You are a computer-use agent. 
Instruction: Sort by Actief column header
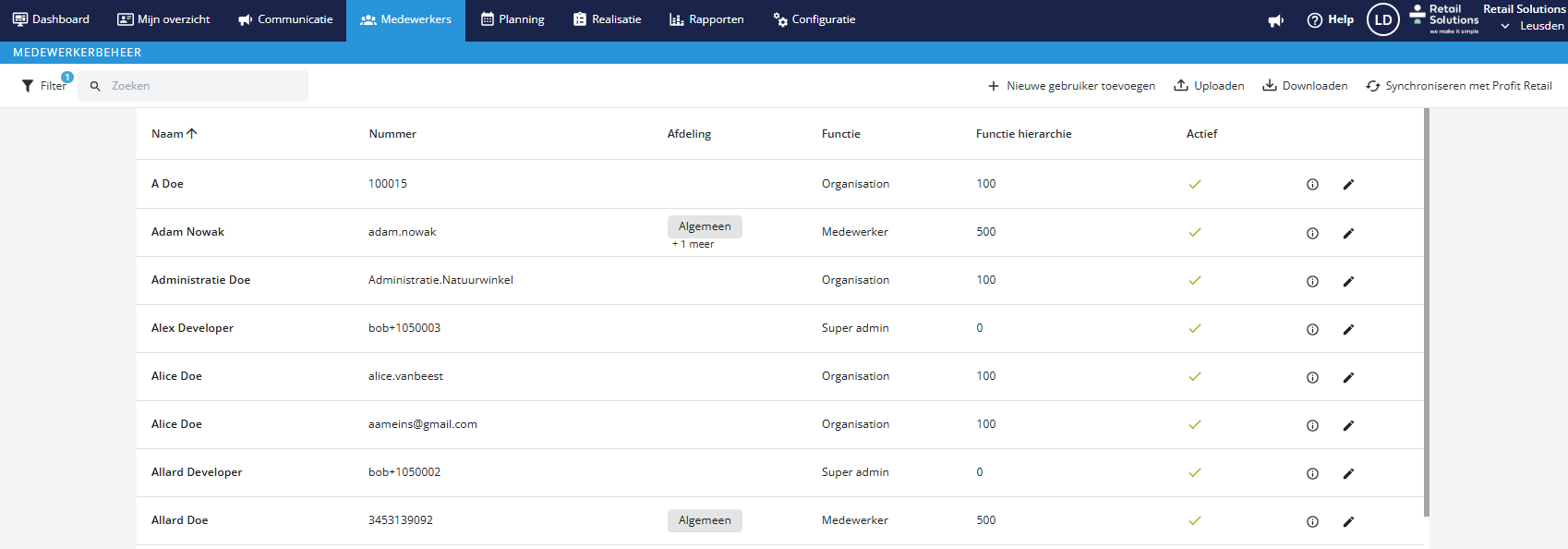(x=1201, y=134)
